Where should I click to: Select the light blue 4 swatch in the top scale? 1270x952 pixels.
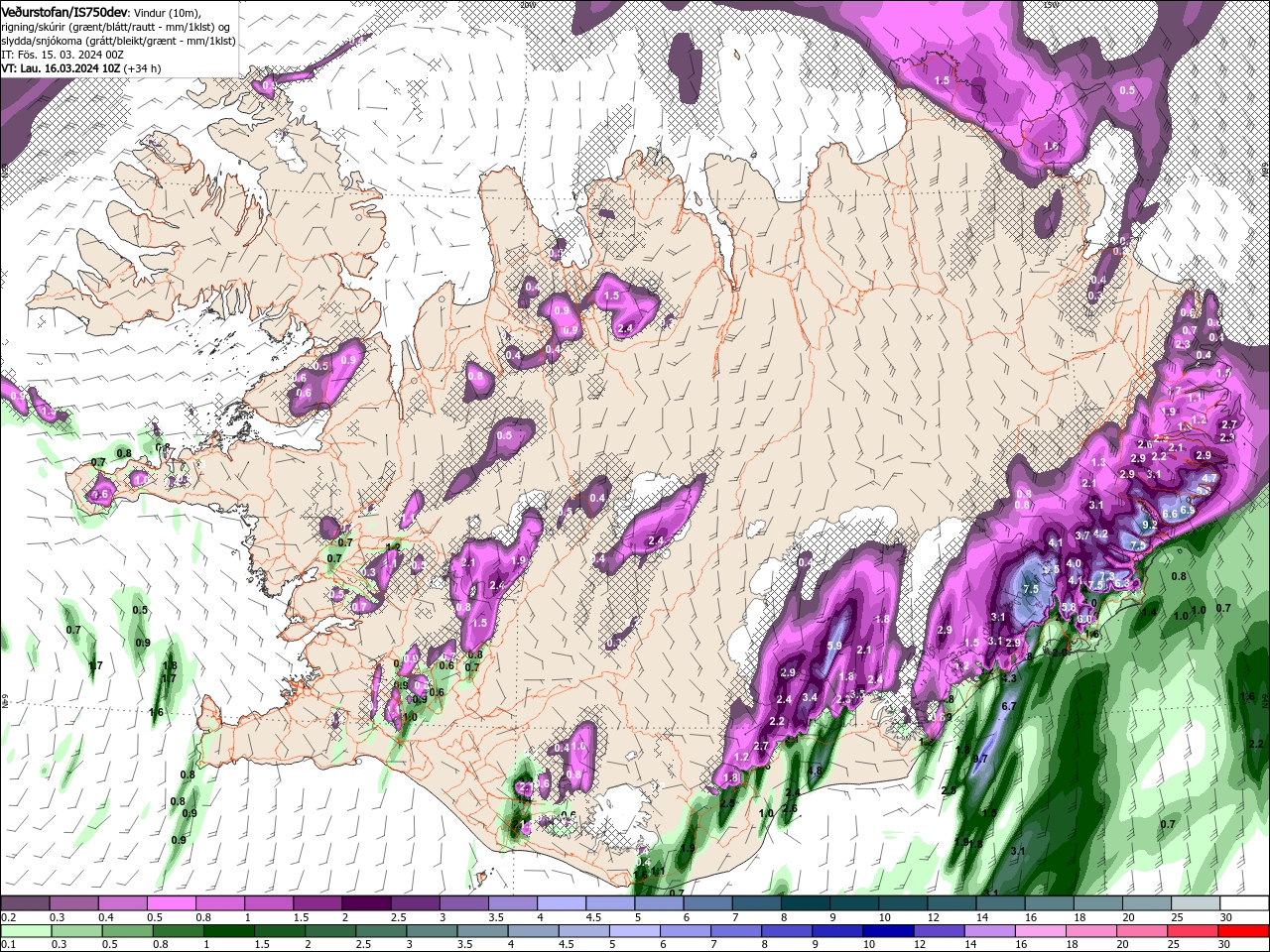click(x=562, y=903)
